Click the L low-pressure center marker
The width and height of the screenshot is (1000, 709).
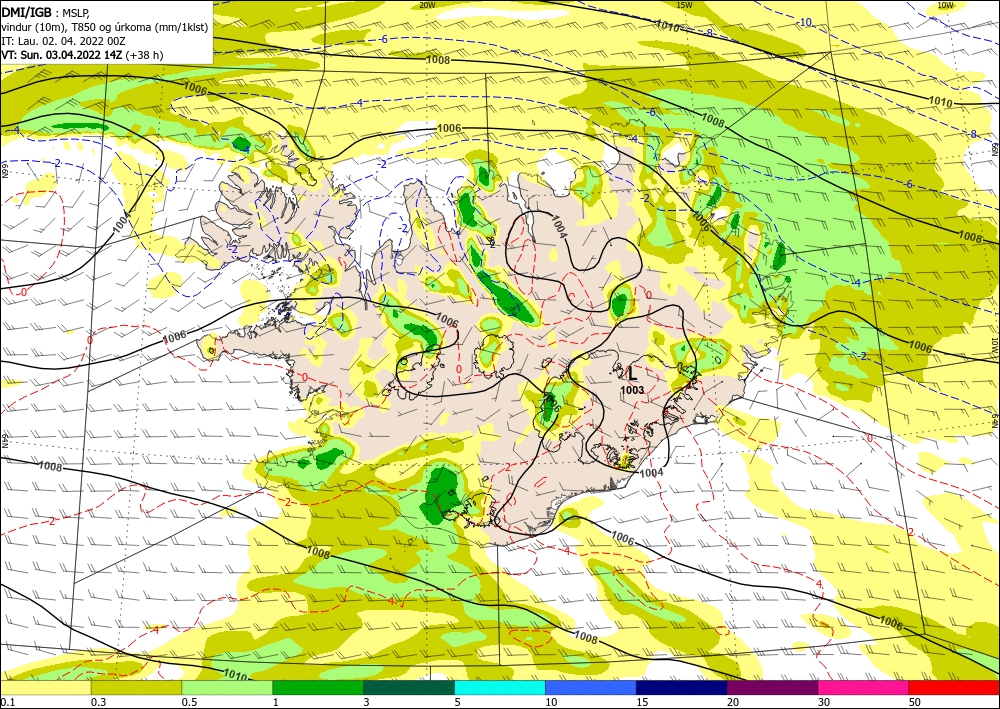633,373
